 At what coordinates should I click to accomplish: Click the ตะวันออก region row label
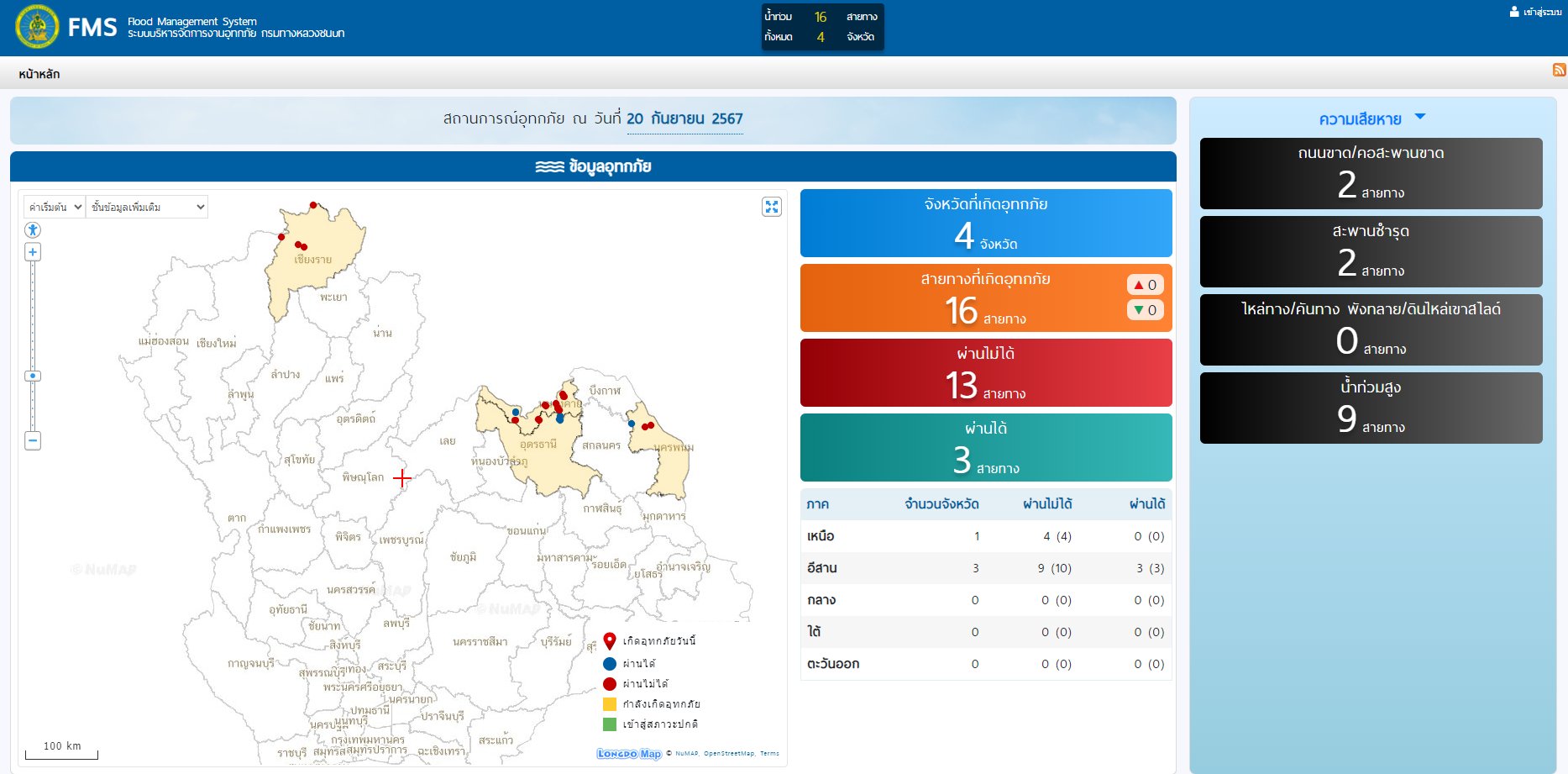(833, 664)
